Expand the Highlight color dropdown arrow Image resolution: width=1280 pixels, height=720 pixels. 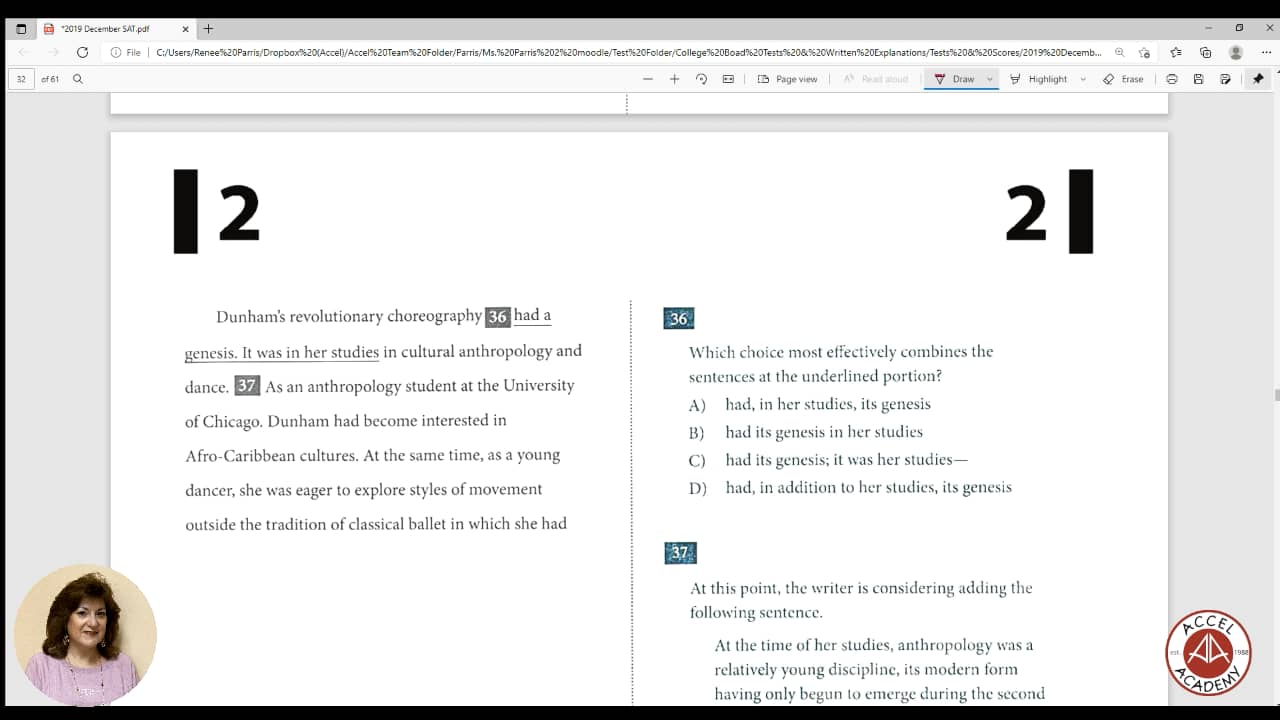coord(1083,79)
